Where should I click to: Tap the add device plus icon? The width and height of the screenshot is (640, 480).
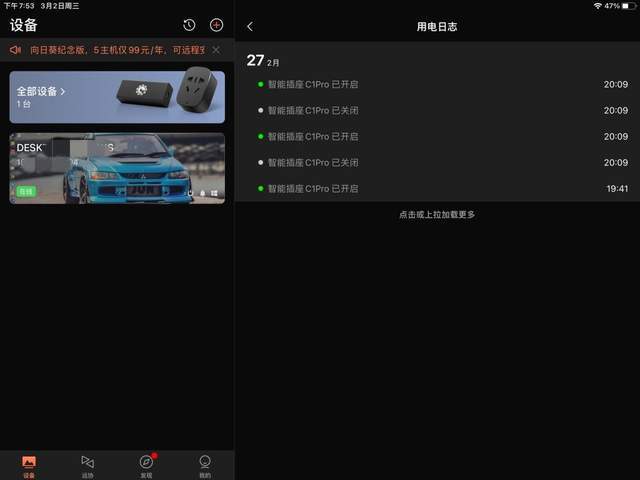click(216, 25)
